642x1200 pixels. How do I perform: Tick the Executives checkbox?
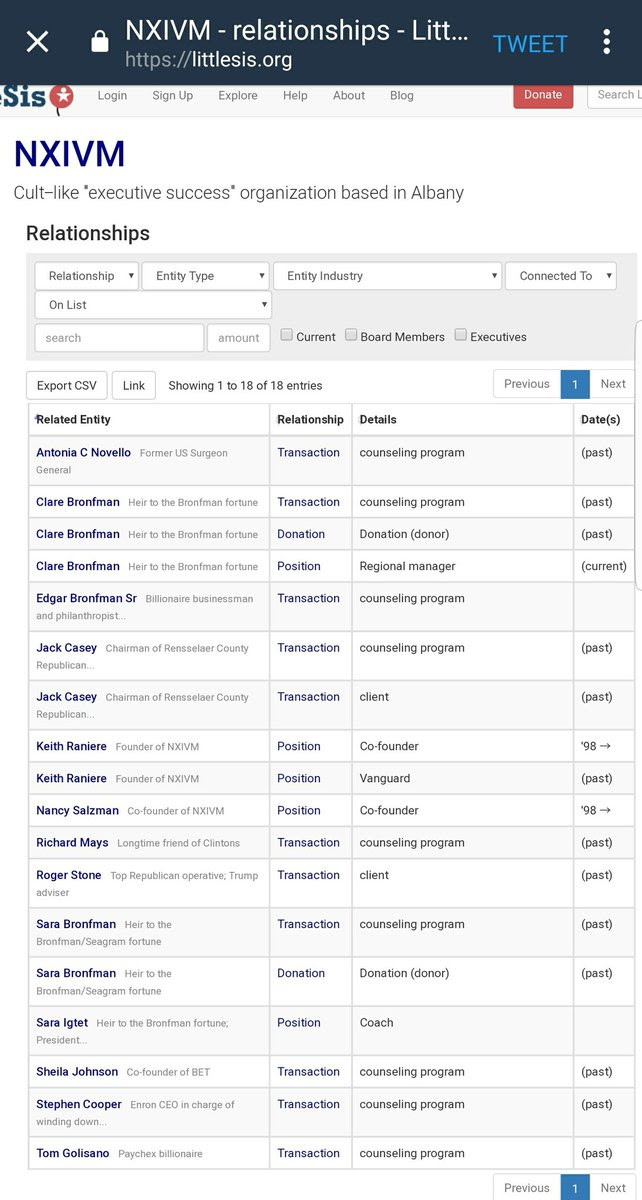pyautogui.click(x=461, y=336)
